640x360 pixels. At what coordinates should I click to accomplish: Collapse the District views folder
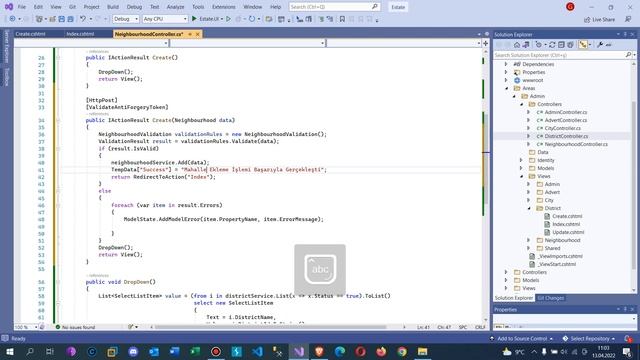coord(529,208)
